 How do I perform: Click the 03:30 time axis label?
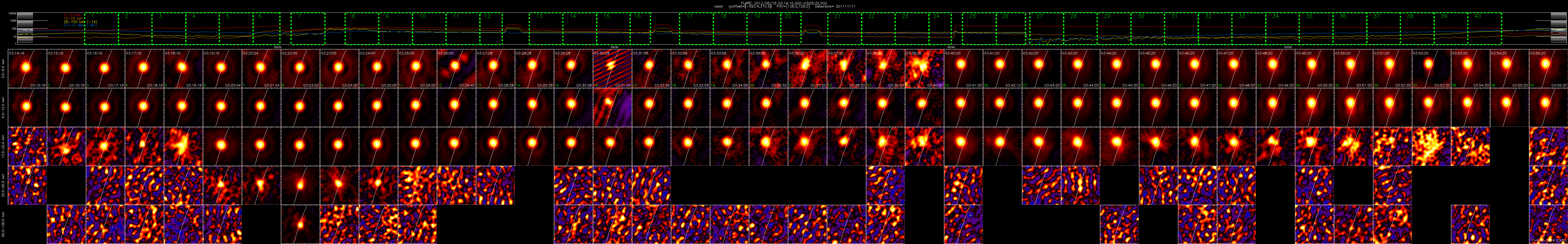click(615, 47)
